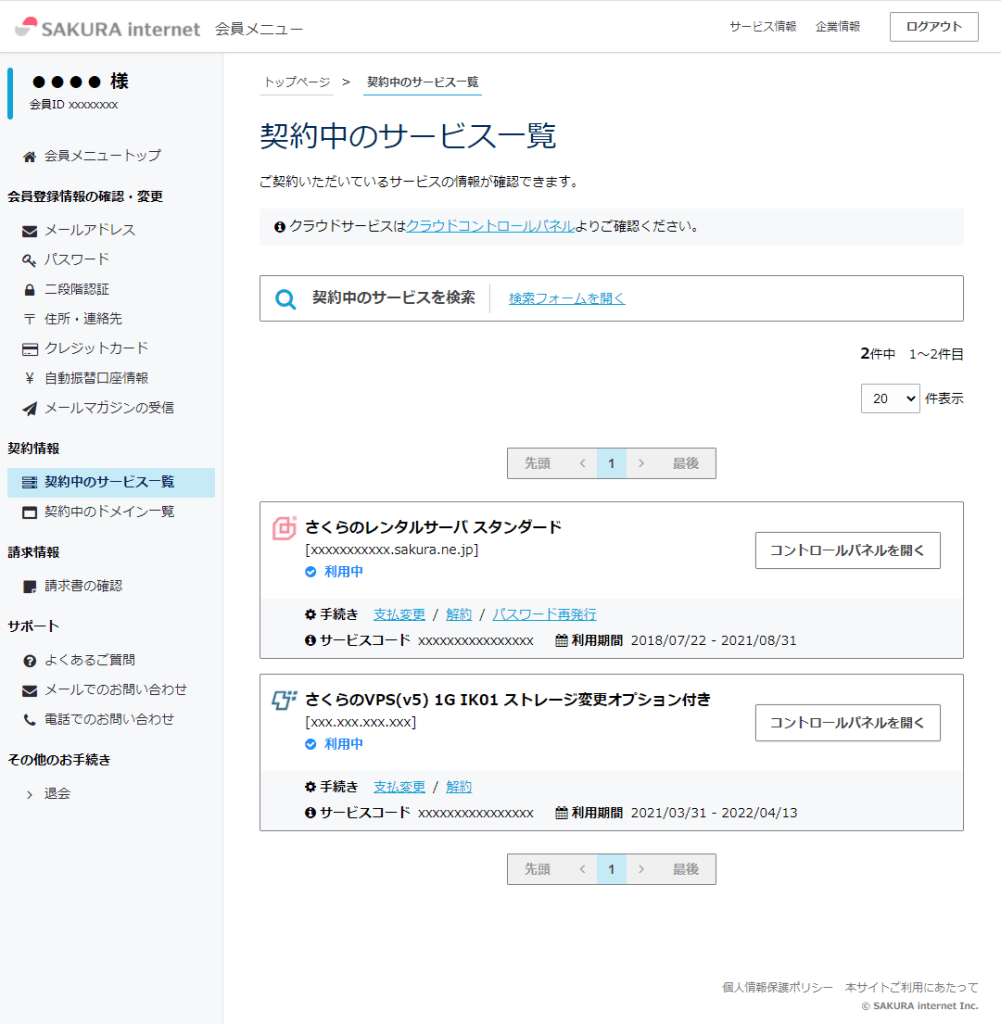Open the 自動振替口座情報 sidebar item

tap(97, 378)
